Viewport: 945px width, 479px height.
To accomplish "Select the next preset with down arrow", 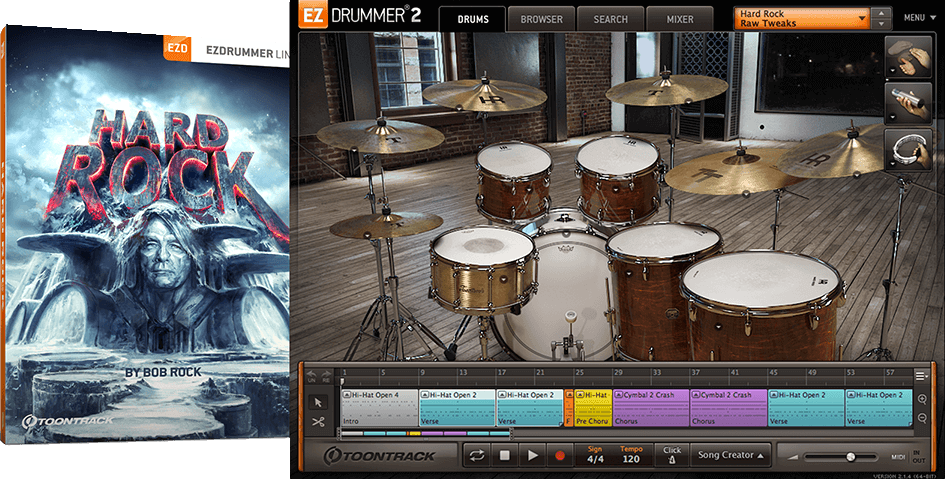I will pyautogui.click(x=882, y=23).
